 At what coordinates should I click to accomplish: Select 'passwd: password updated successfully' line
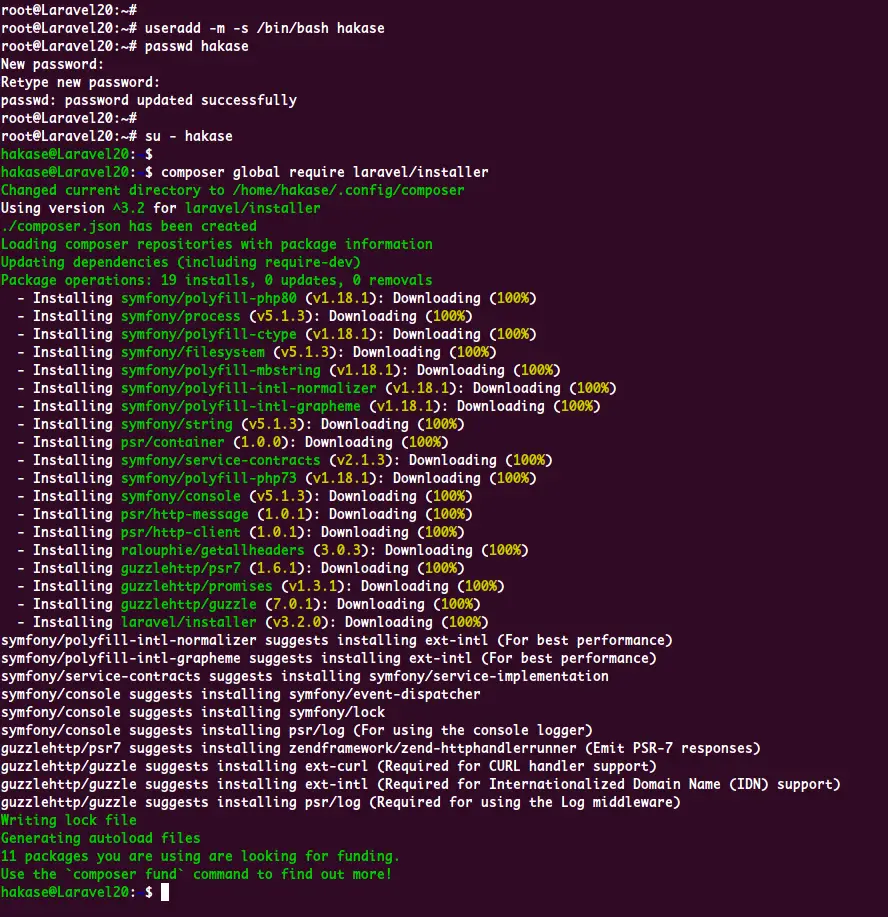point(149,101)
